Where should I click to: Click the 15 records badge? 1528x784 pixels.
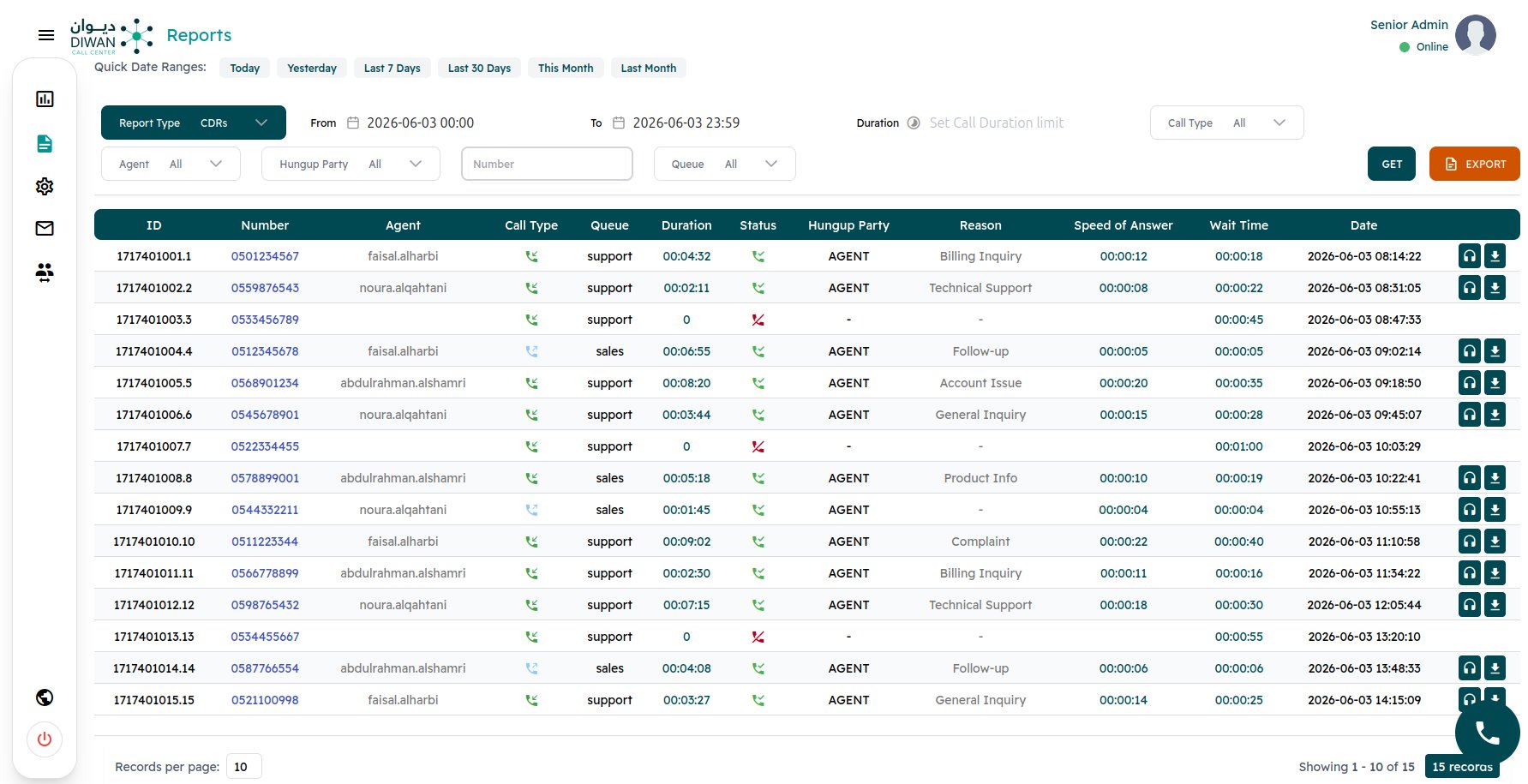coord(1462,767)
